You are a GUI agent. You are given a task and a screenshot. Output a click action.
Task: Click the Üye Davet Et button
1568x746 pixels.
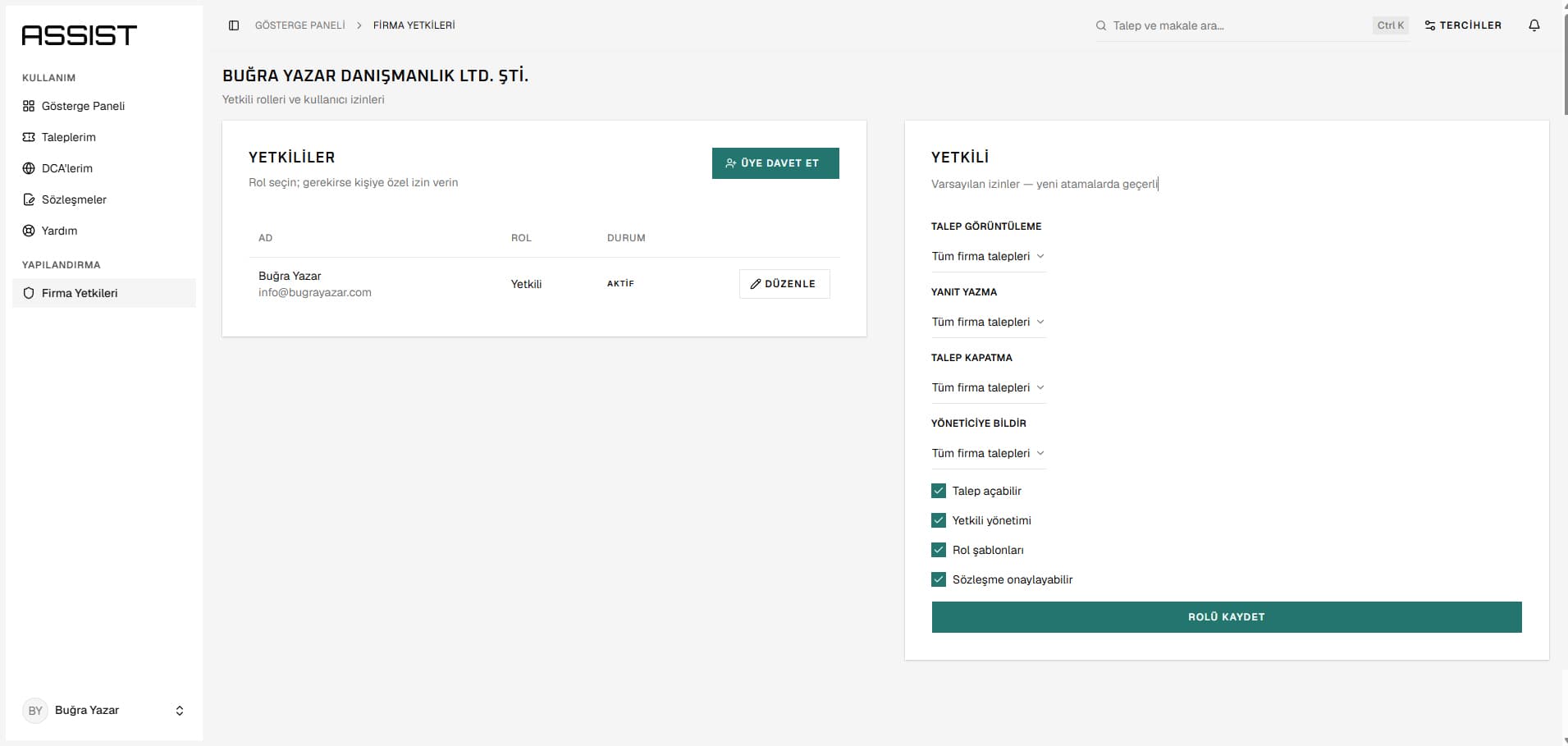[x=775, y=163]
